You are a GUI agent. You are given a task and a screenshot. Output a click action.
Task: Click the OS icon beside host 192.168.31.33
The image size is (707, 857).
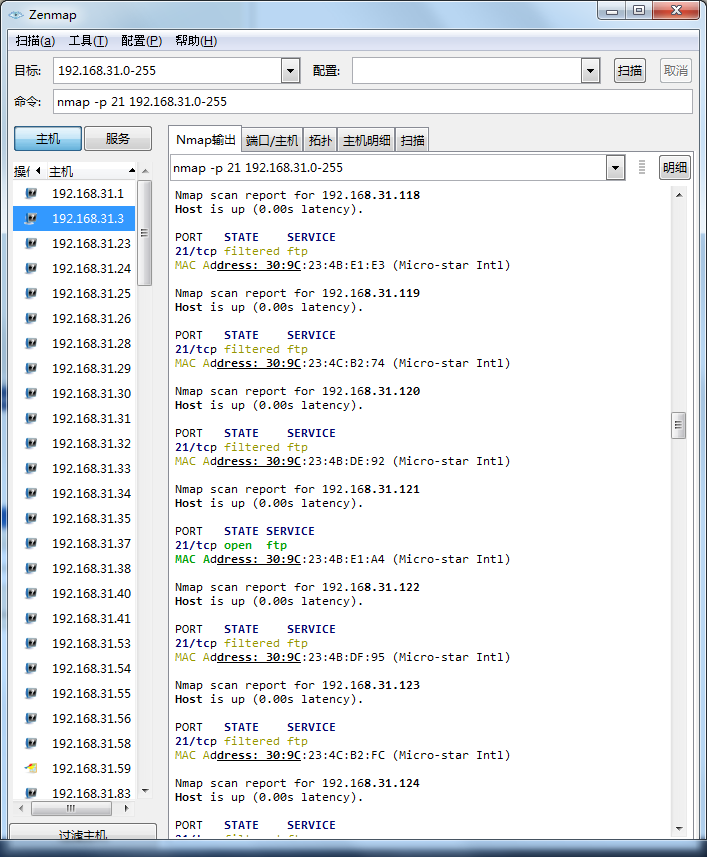pos(32,468)
